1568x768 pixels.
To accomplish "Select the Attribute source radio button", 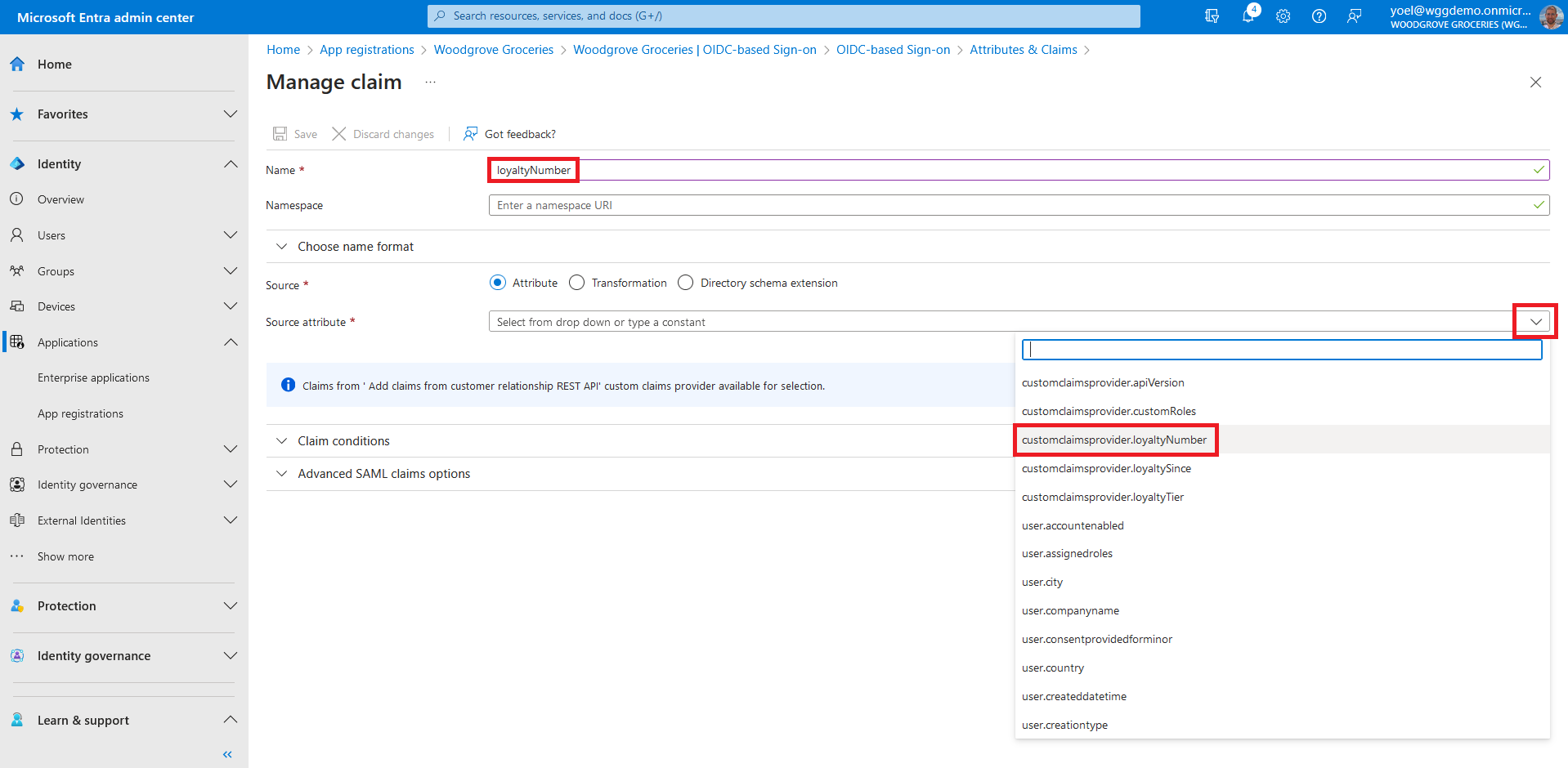I will pos(498,283).
